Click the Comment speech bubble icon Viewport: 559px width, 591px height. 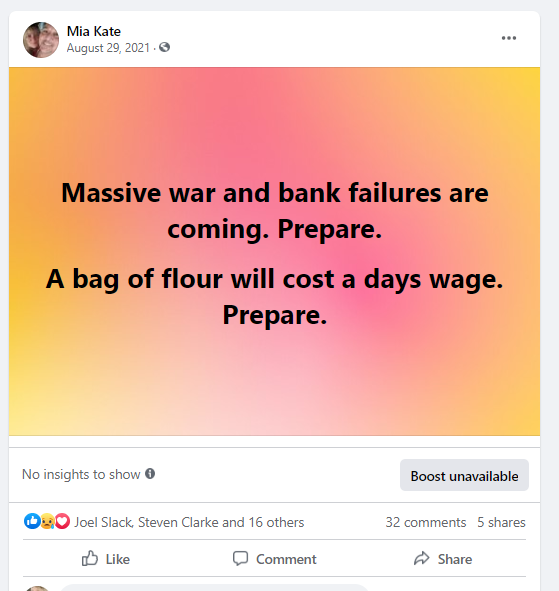240,558
